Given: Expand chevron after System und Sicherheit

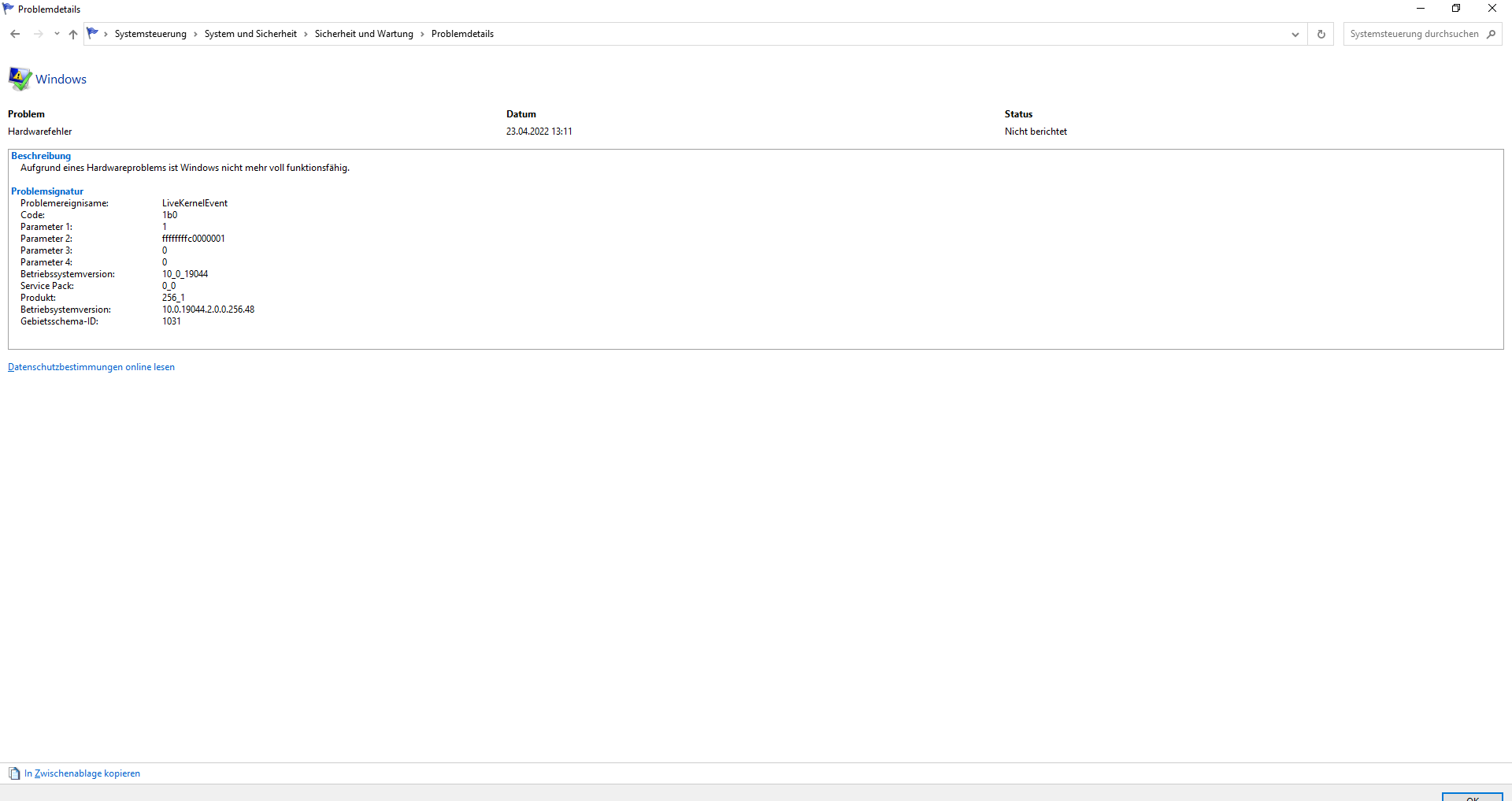Looking at the screenshot, I should tap(306, 34).
